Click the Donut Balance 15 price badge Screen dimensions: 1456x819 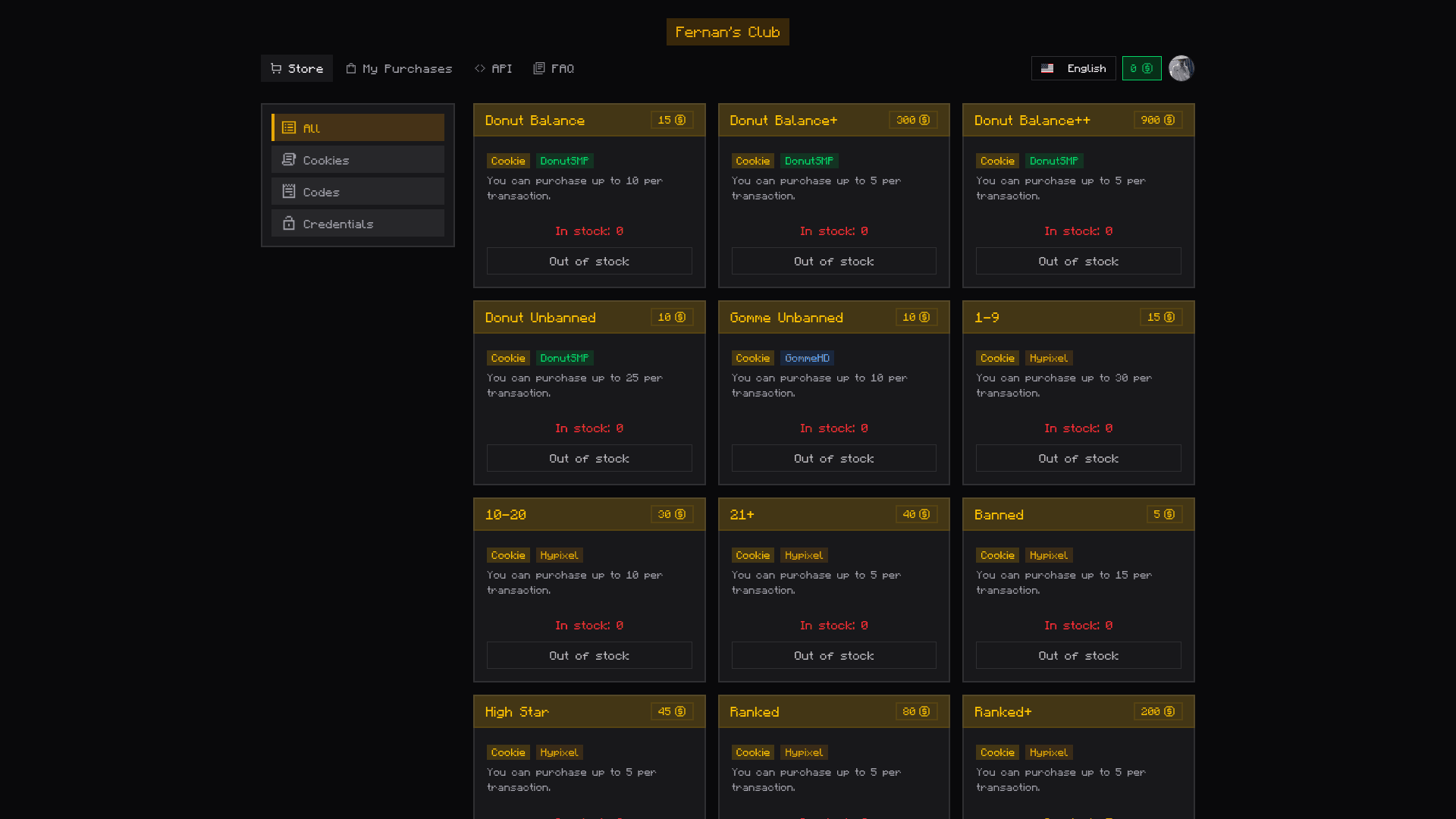(x=672, y=120)
